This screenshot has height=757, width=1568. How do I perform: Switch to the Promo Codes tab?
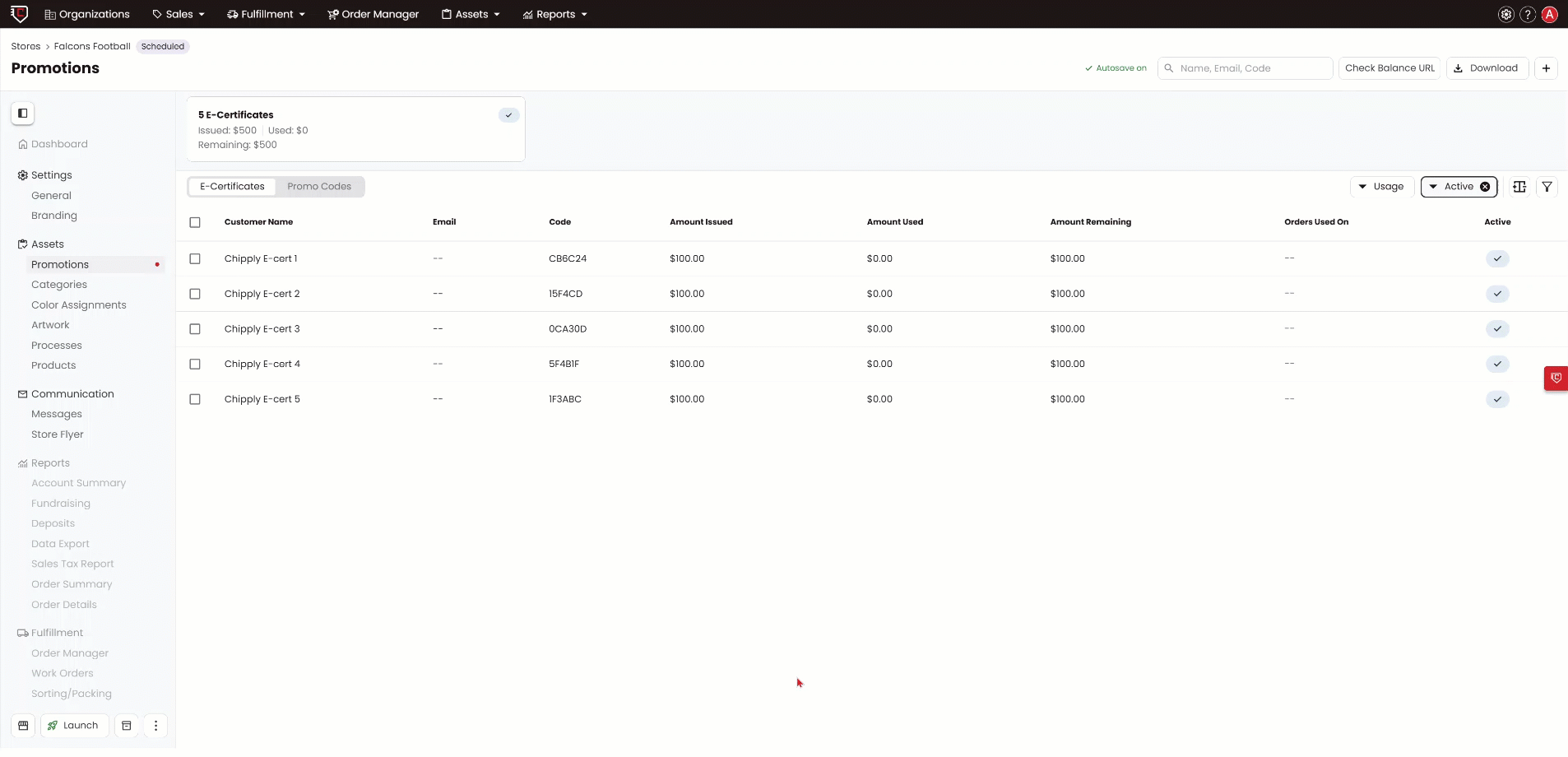click(x=319, y=187)
